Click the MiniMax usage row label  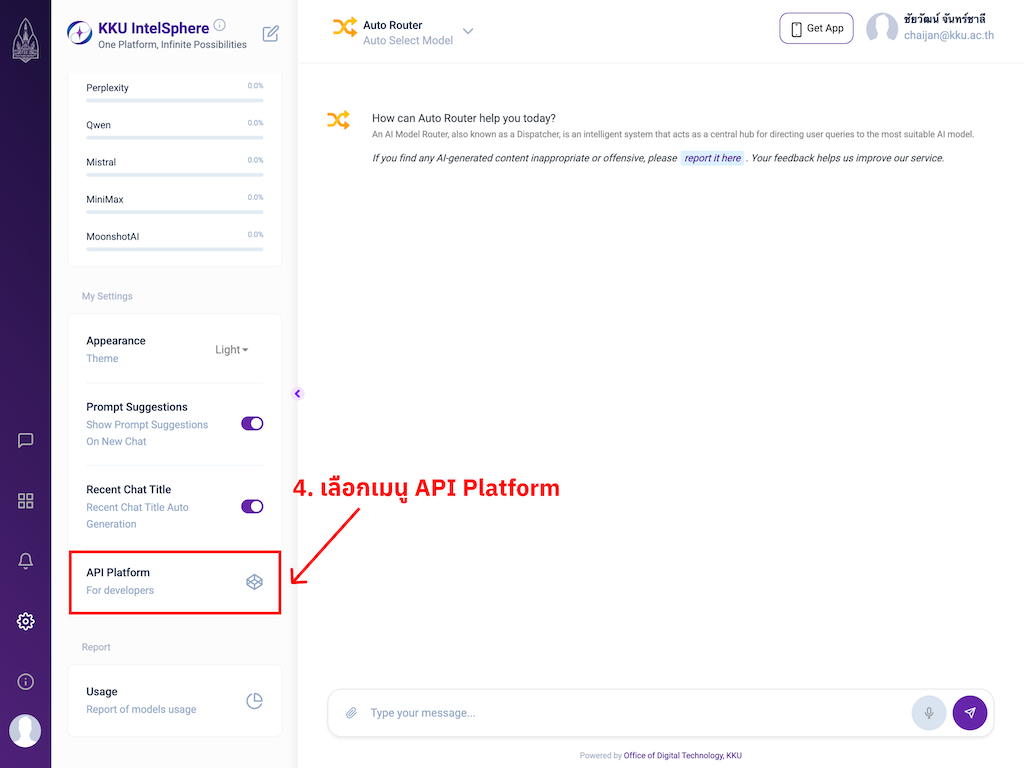click(x=104, y=199)
